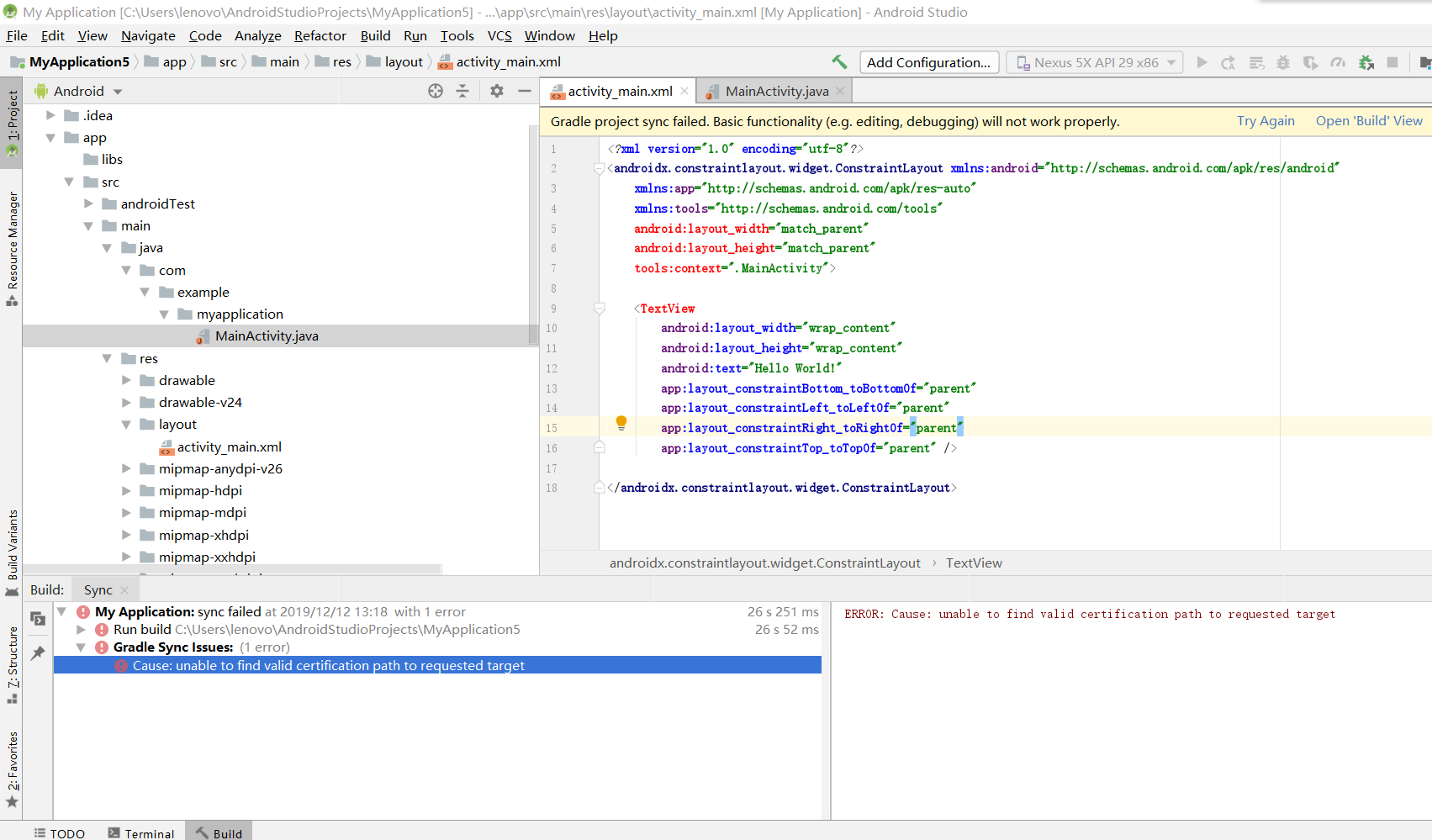Open the Tools menu
Screen dimensions: 1432x840
[457, 35]
